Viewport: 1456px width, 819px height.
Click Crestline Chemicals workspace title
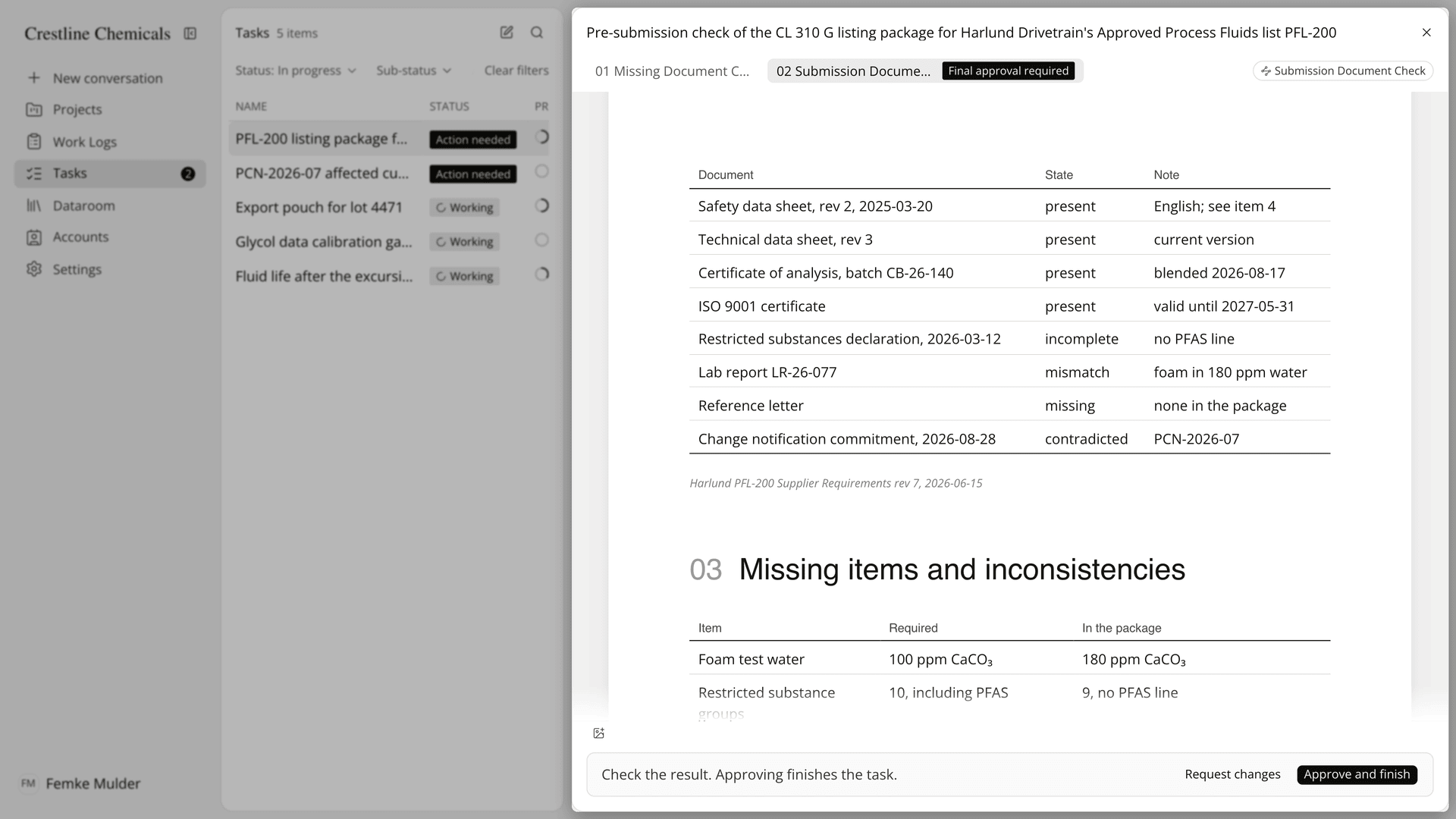pyautogui.click(x=97, y=33)
